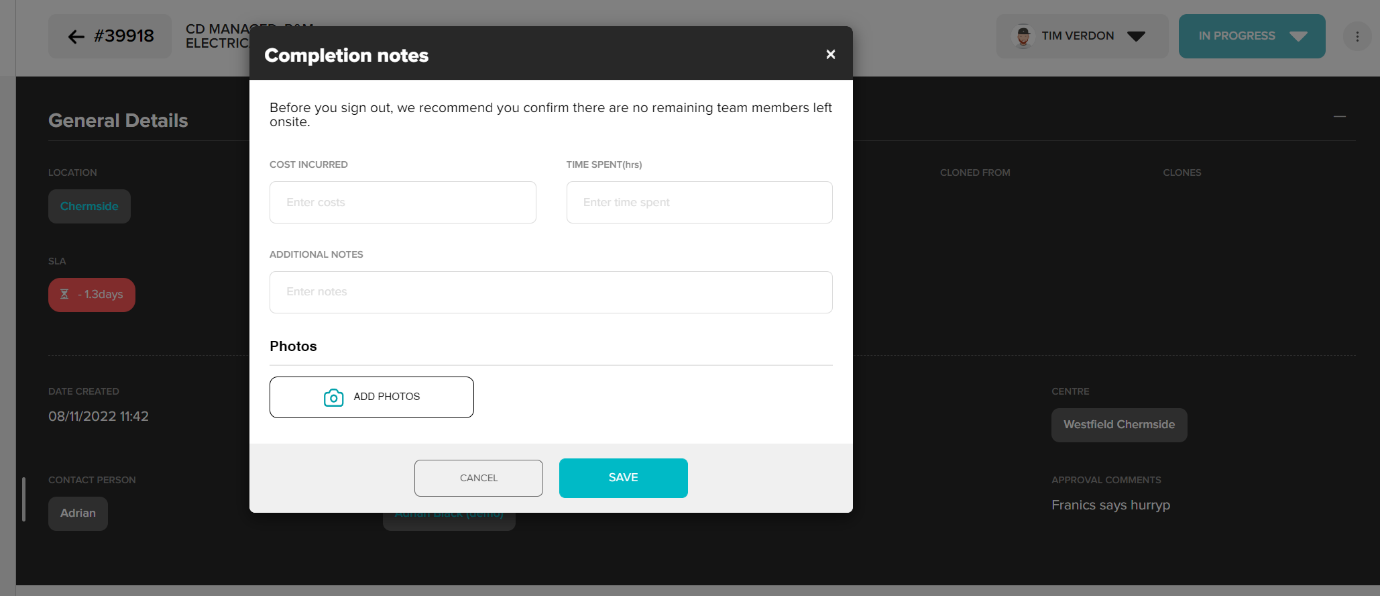Save the completion notes

tap(623, 478)
